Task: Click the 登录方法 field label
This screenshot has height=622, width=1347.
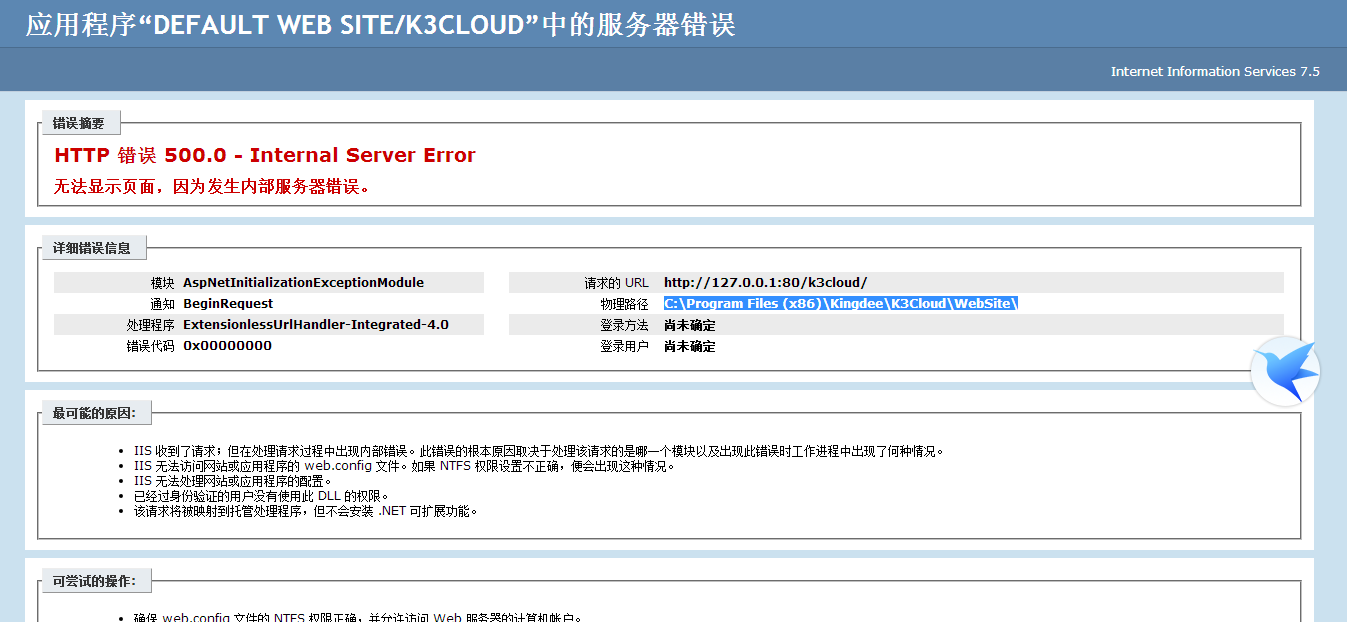Action: [624, 325]
